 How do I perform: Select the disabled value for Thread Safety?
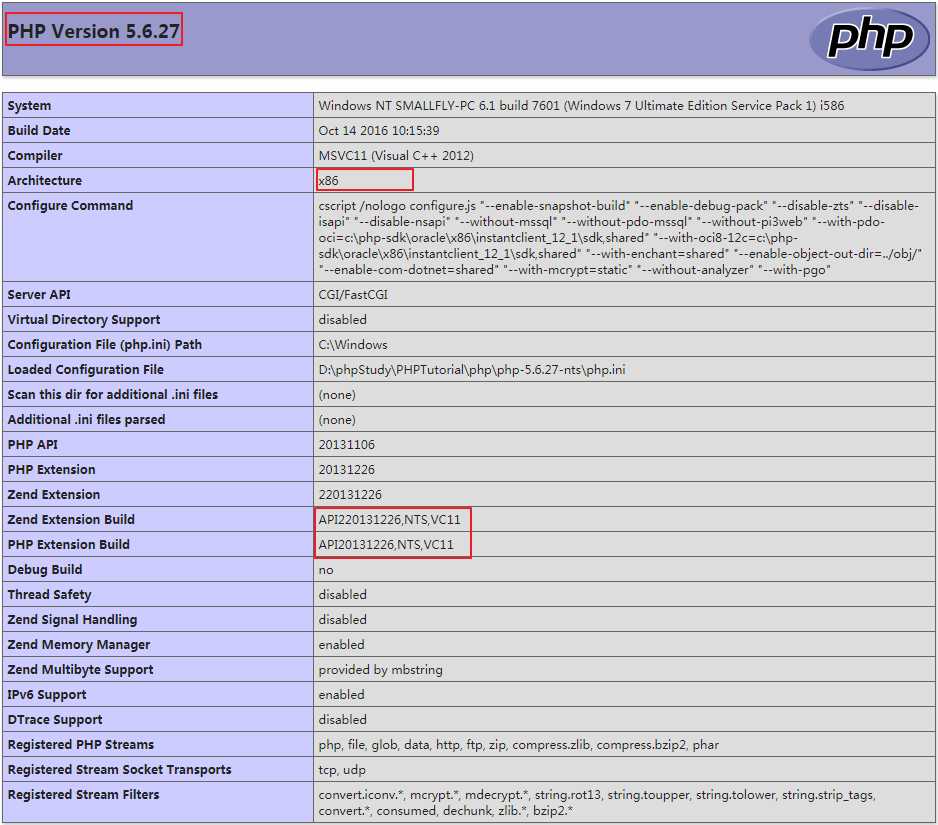(342, 595)
